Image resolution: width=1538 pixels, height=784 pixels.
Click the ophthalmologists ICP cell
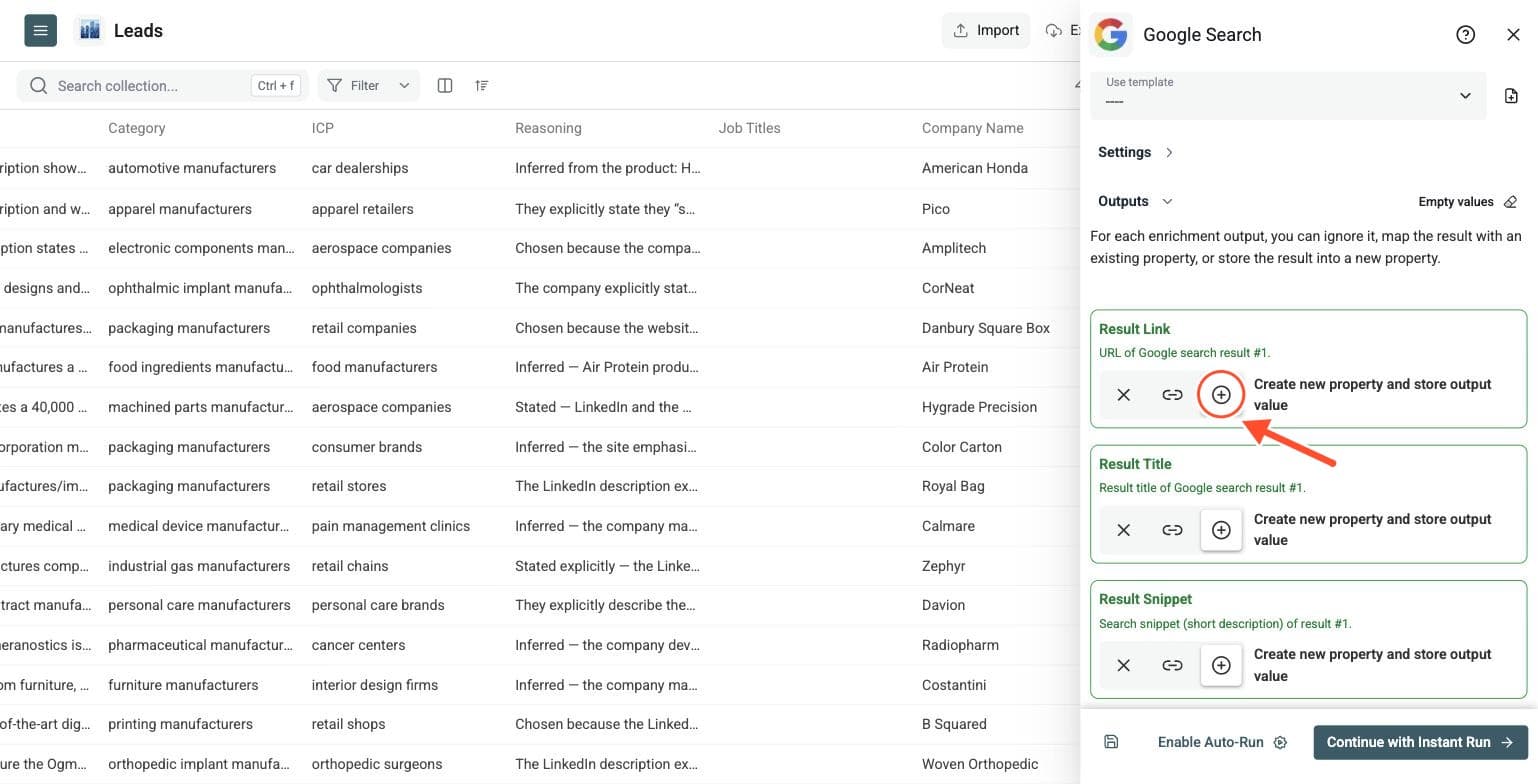click(x=367, y=288)
